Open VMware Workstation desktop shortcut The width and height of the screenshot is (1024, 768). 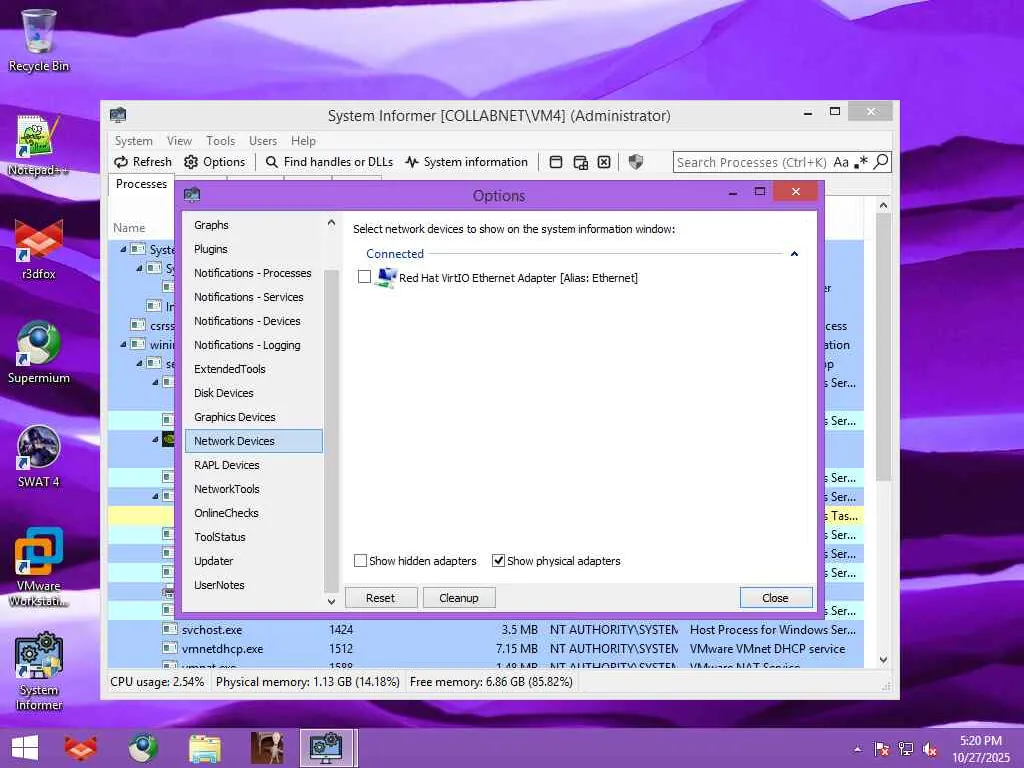39,568
